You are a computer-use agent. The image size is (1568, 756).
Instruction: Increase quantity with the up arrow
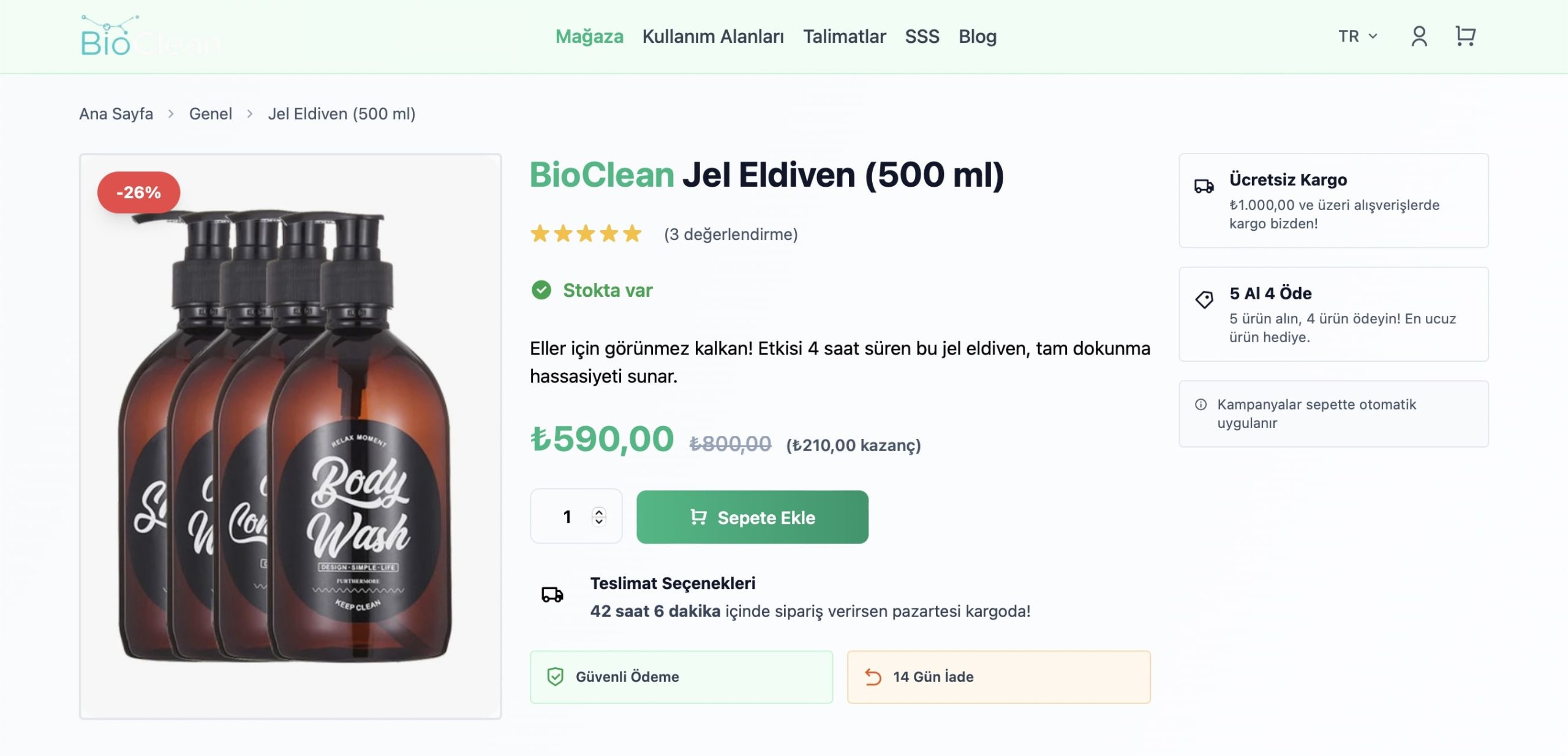pos(599,511)
